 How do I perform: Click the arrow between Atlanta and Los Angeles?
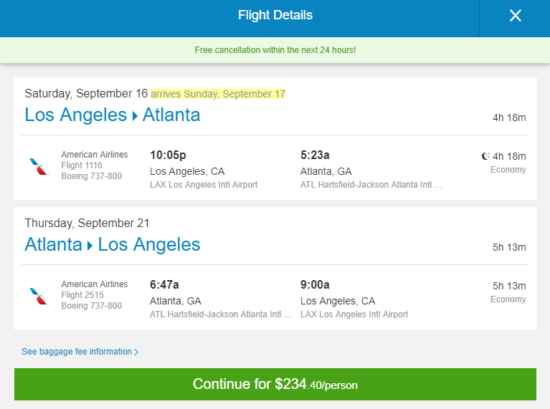(90, 246)
